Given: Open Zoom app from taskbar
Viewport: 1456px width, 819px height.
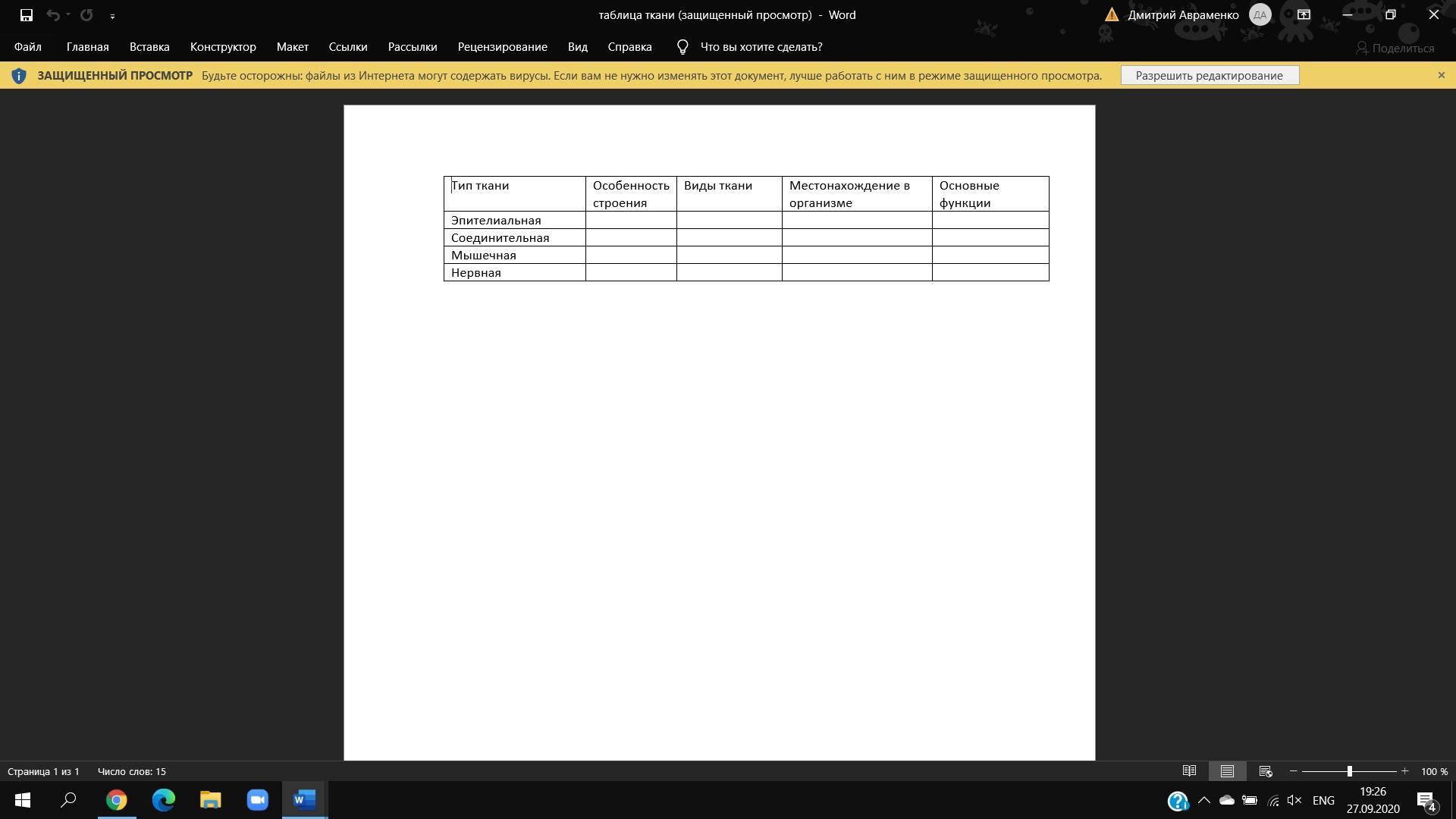Looking at the screenshot, I should 257,800.
